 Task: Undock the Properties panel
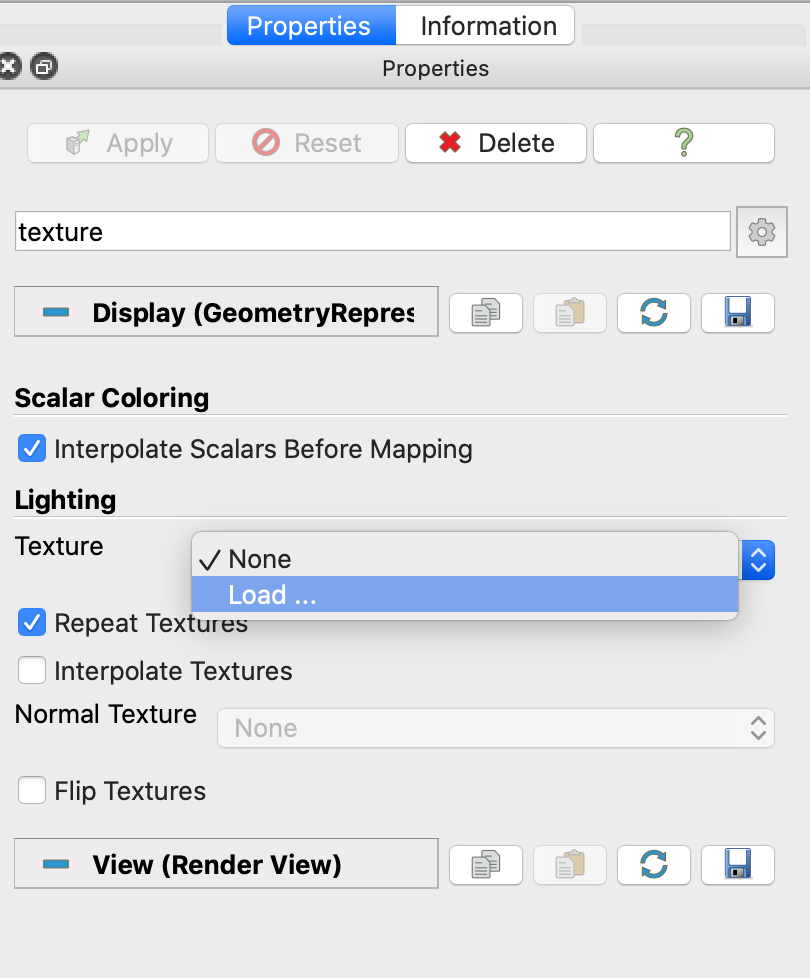click(41, 67)
